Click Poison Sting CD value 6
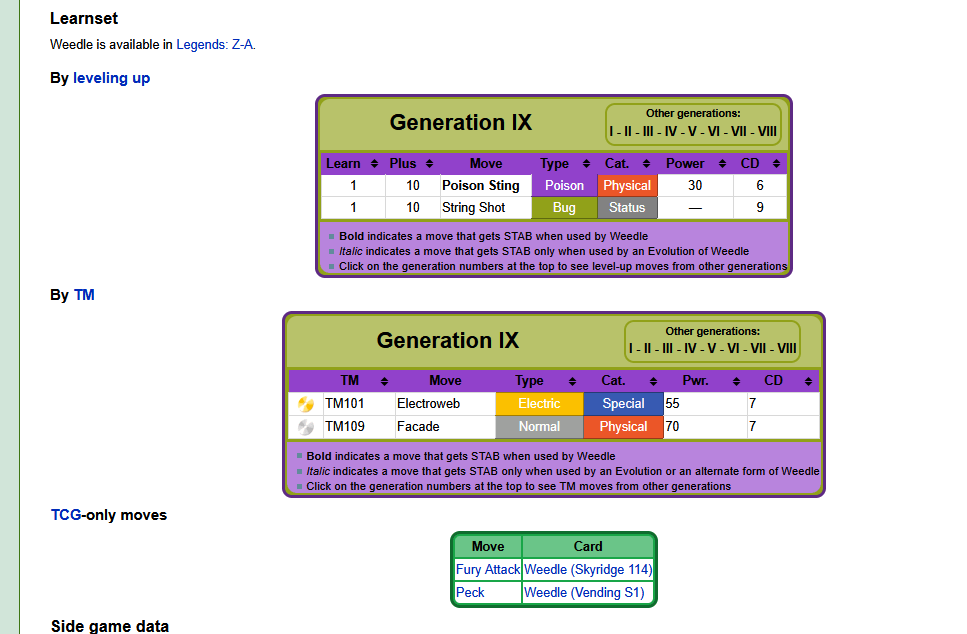The image size is (967, 634). (760, 186)
